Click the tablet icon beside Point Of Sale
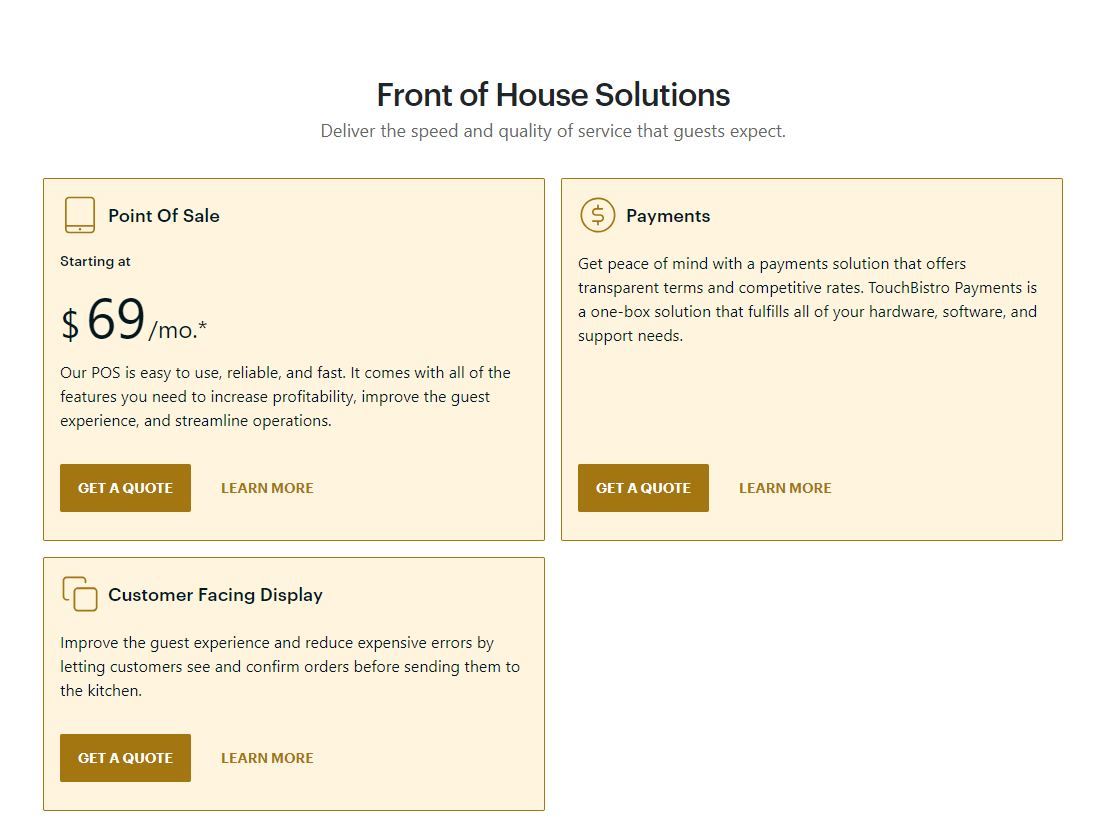This screenshot has height=835, width=1107. (80, 215)
